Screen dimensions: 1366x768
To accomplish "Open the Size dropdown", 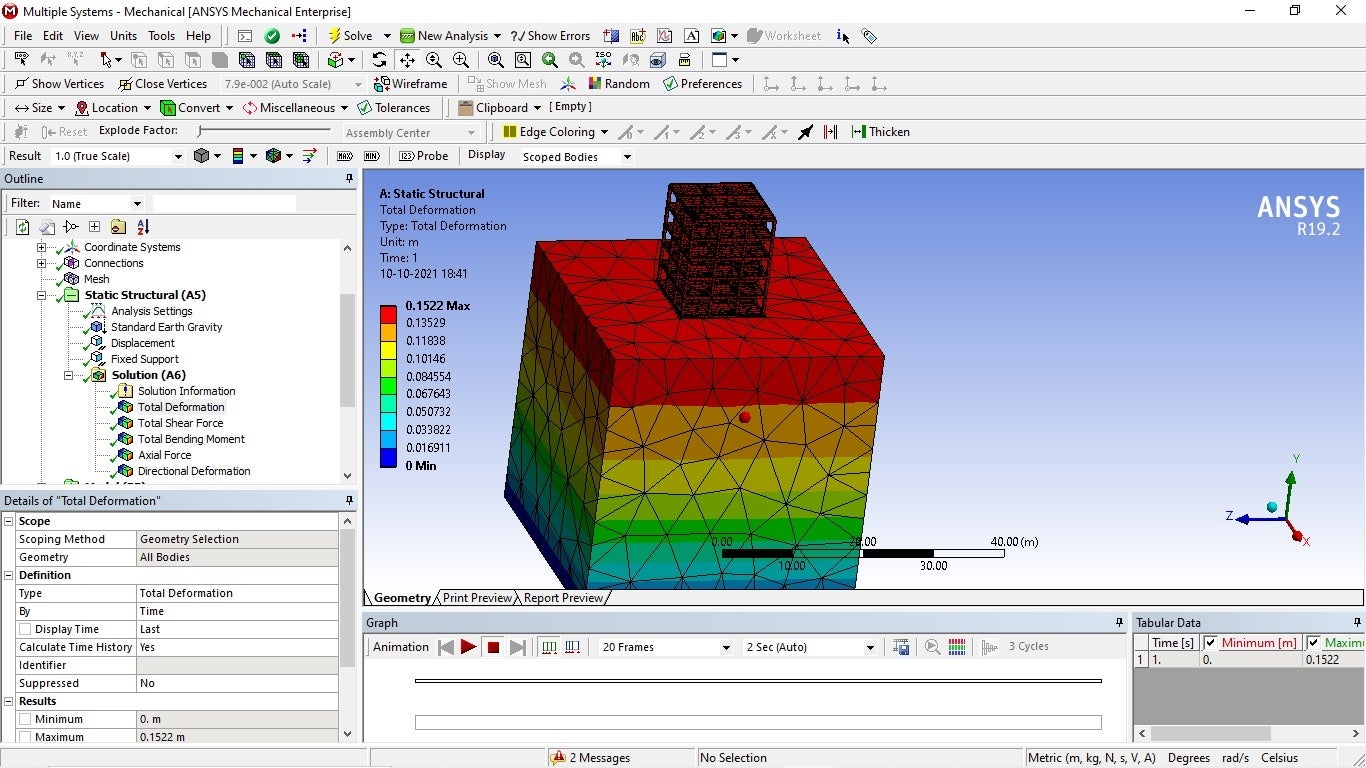I will point(40,108).
